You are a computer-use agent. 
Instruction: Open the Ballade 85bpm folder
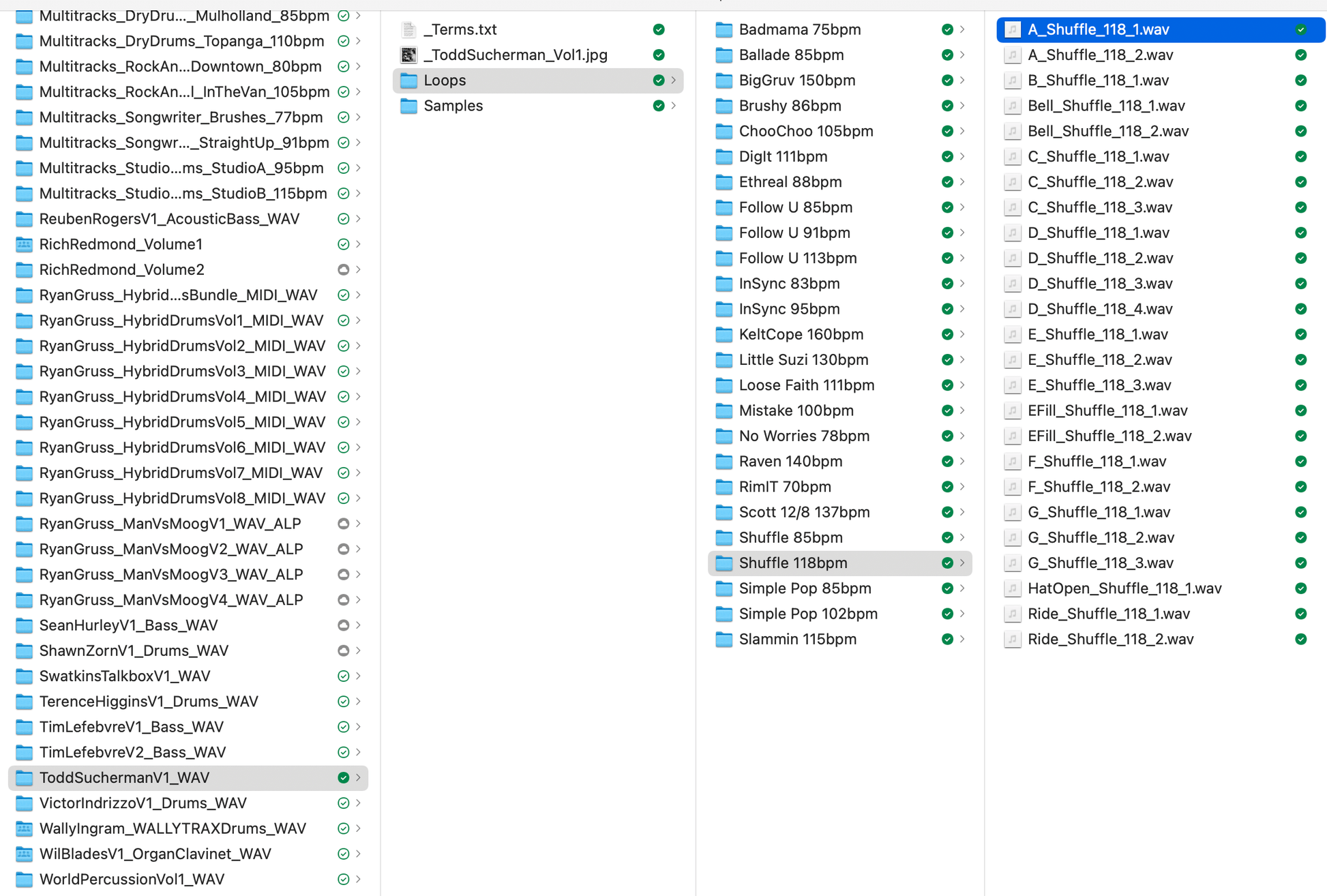[x=840, y=55]
